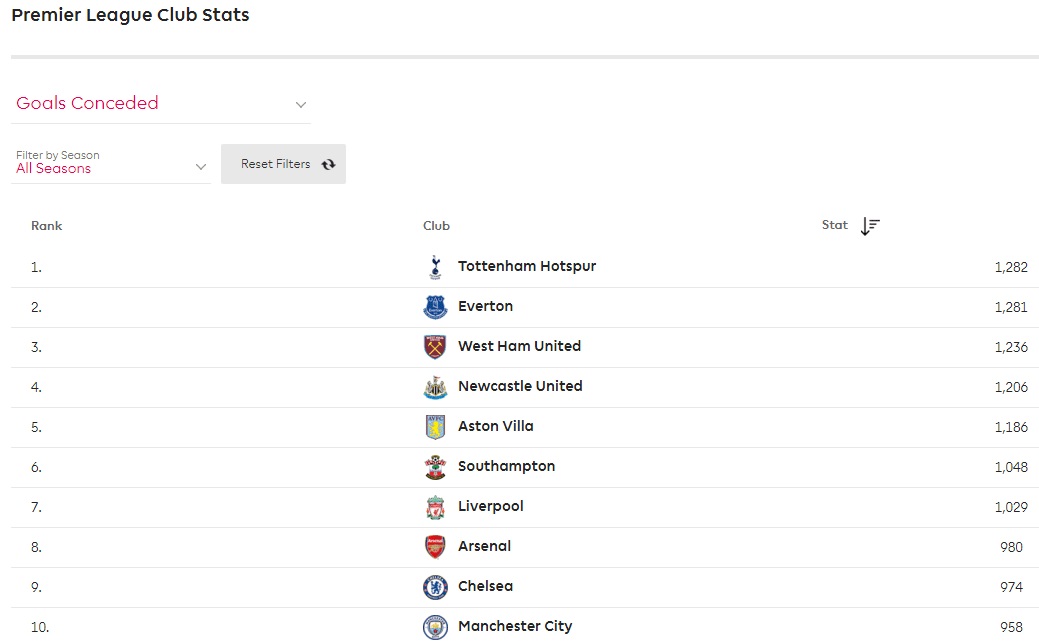Click the West Ham United crest
This screenshot has width=1039, height=641.
point(434,347)
